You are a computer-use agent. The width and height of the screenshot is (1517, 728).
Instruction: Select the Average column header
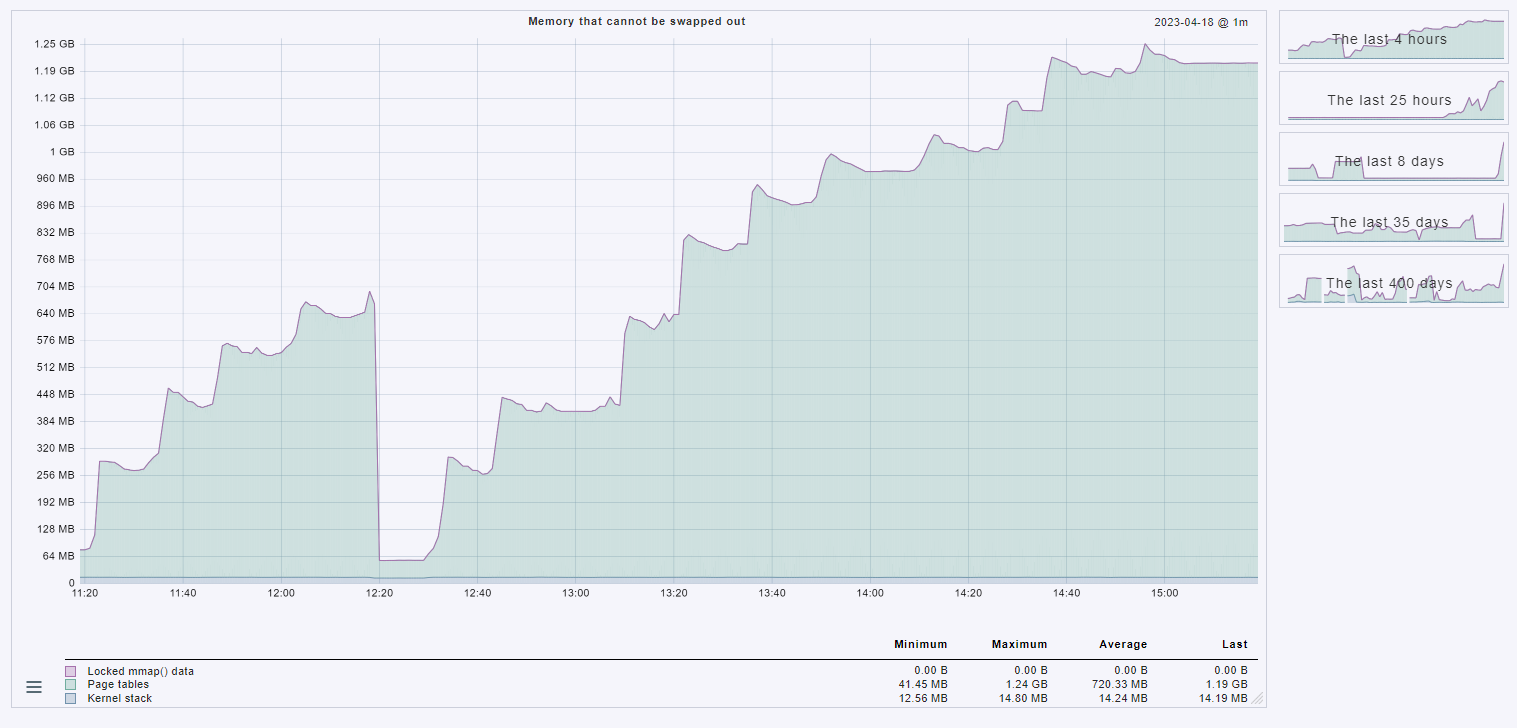click(x=1122, y=645)
